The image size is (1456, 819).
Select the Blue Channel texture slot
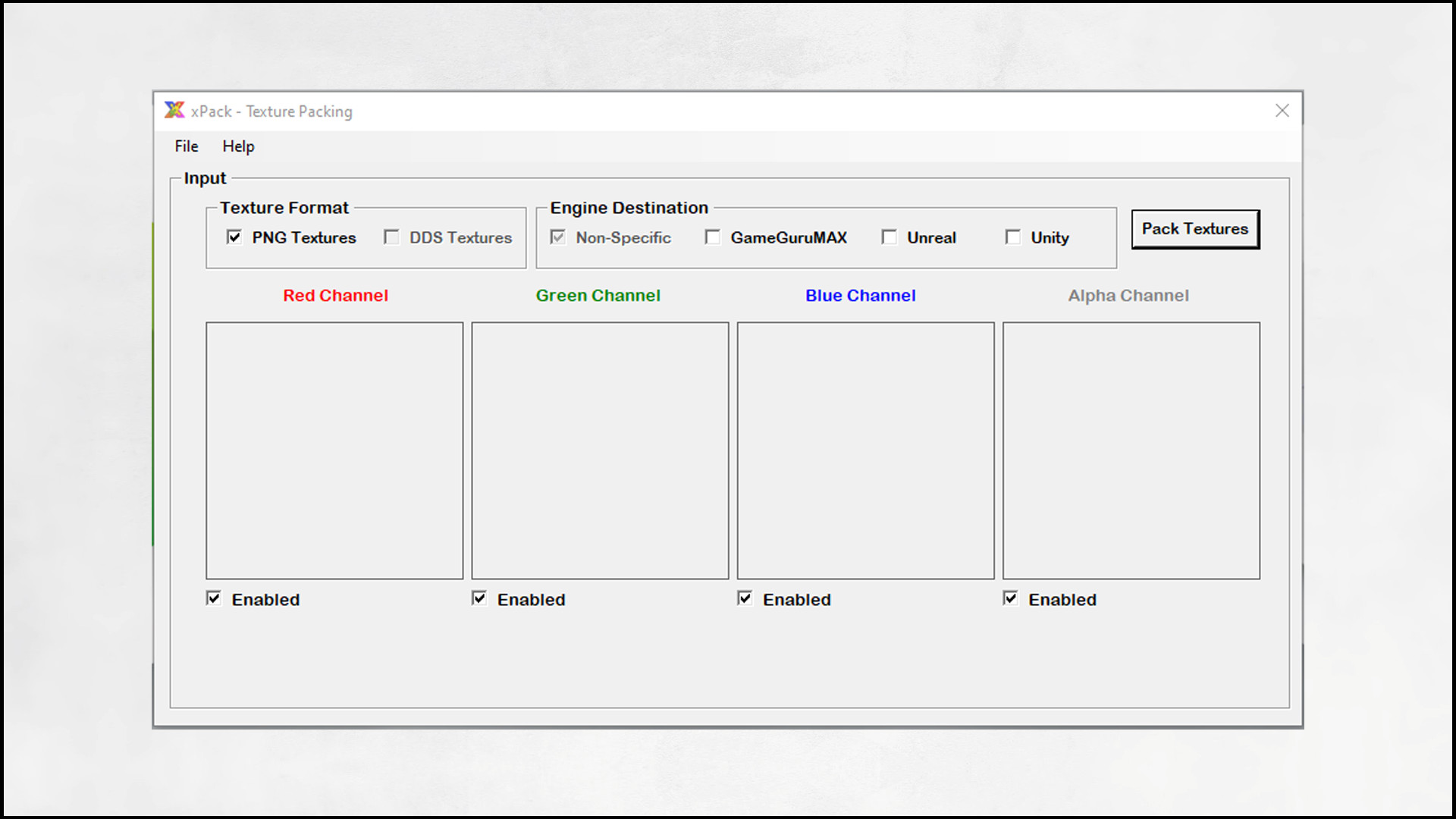[x=864, y=451]
